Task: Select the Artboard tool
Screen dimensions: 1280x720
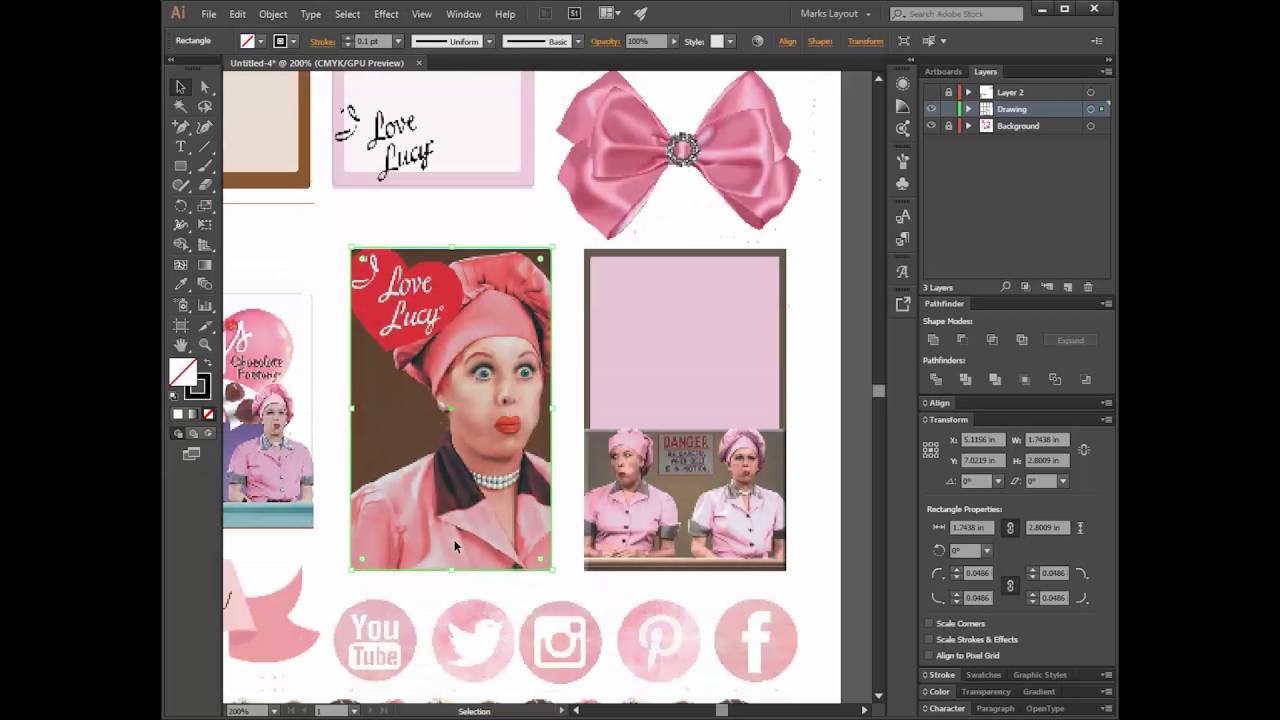Action: pos(181,325)
